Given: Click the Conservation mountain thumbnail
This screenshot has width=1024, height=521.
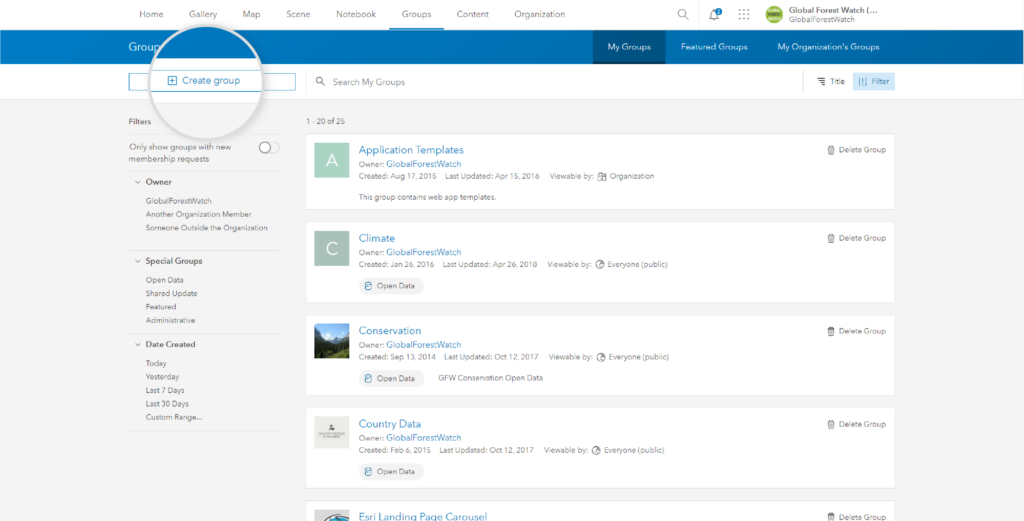Looking at the screenshot, I should point(332,341).
